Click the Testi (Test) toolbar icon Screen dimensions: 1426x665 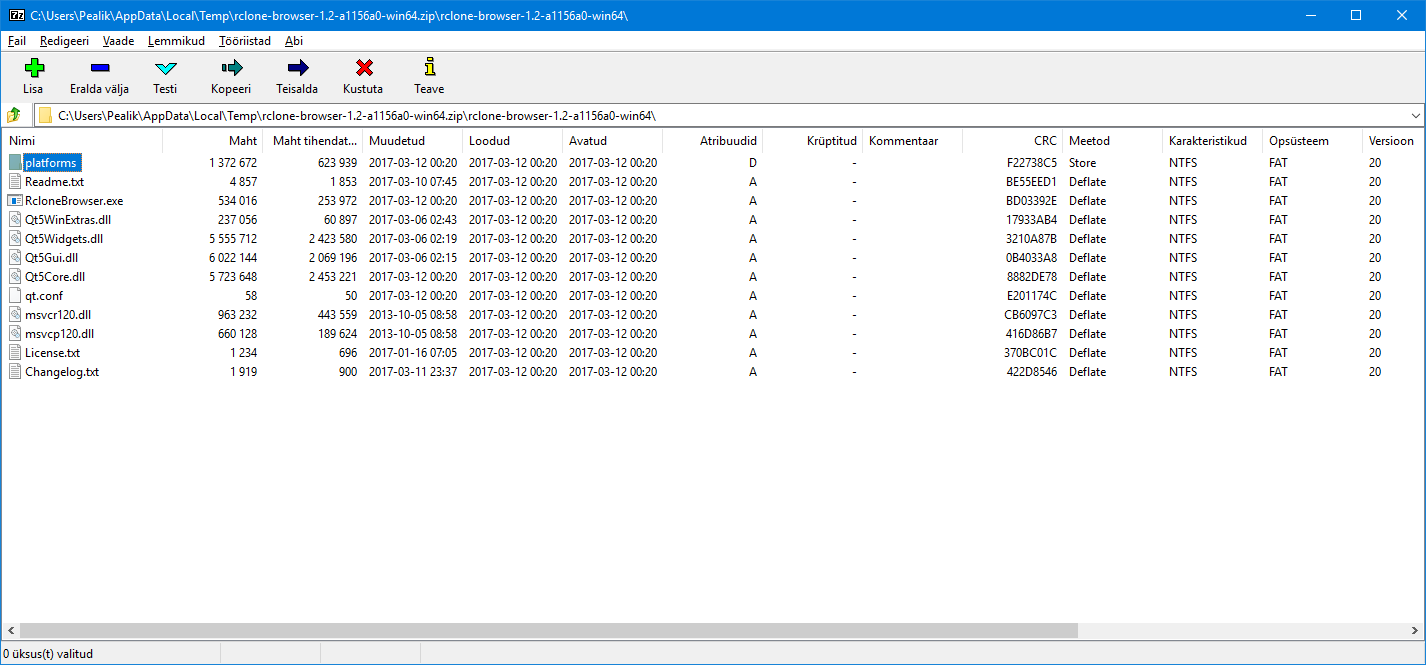pyautogui.click(x=165, y=68)
